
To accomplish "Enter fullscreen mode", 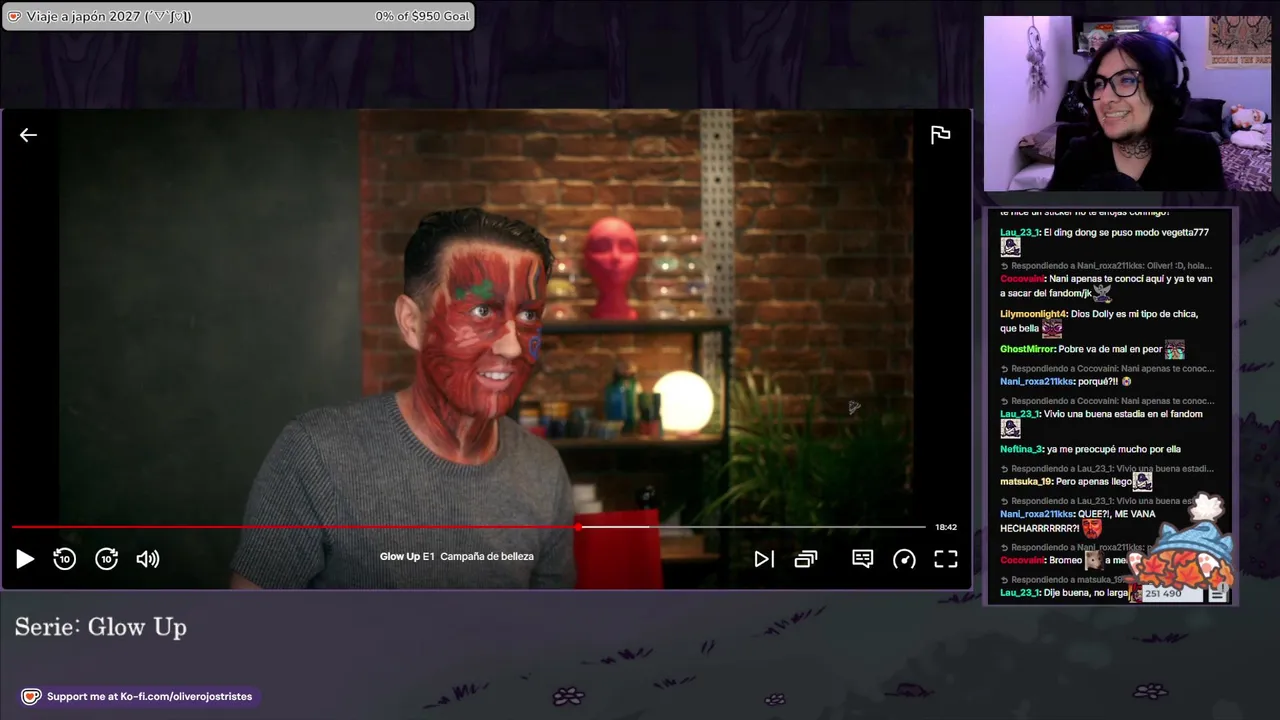I will click(x=946, y=559).
